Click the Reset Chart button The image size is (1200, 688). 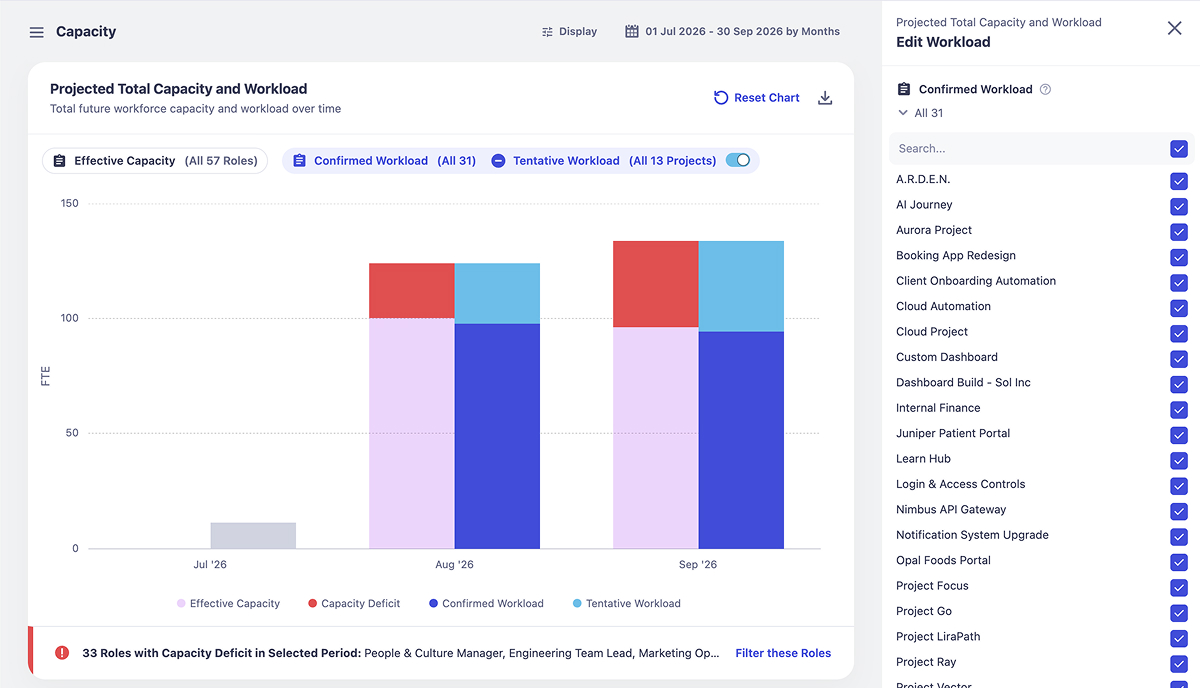[x=756, y=97]
